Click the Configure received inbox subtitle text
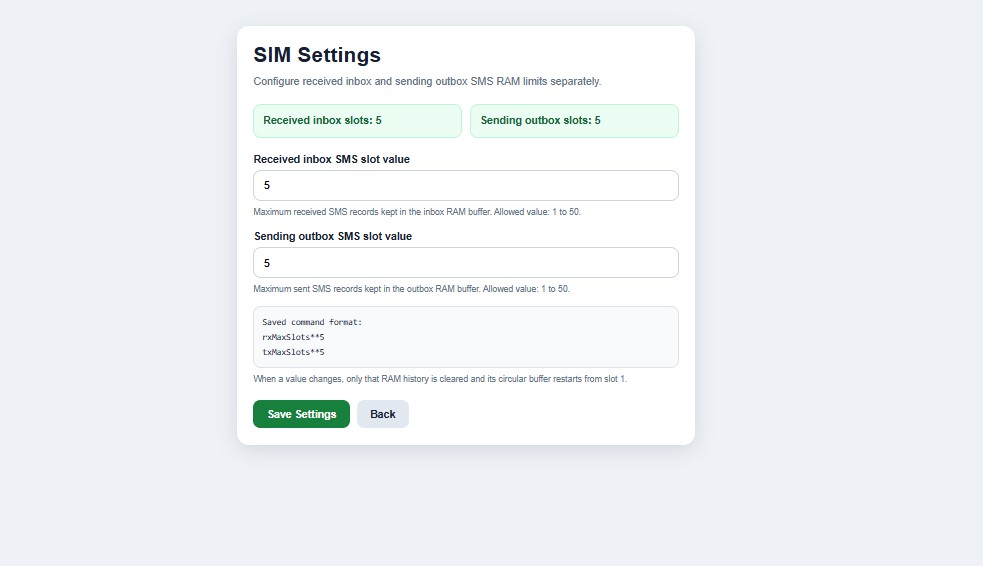Viewport: 983px width, 566px height. pos(427,81)
